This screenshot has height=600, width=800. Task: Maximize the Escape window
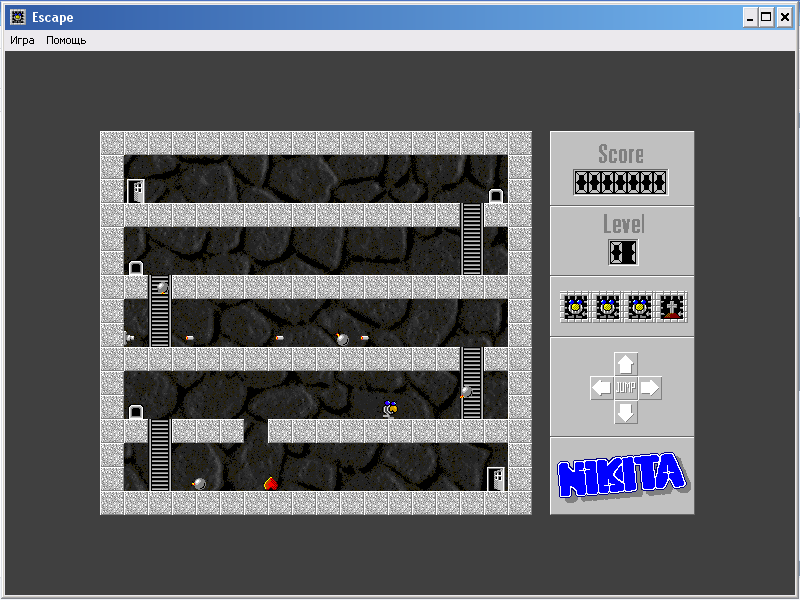point(766,18)
